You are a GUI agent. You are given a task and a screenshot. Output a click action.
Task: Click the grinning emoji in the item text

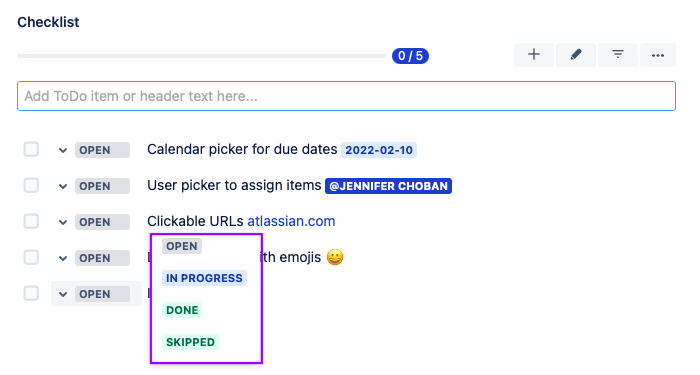(335, 258)
